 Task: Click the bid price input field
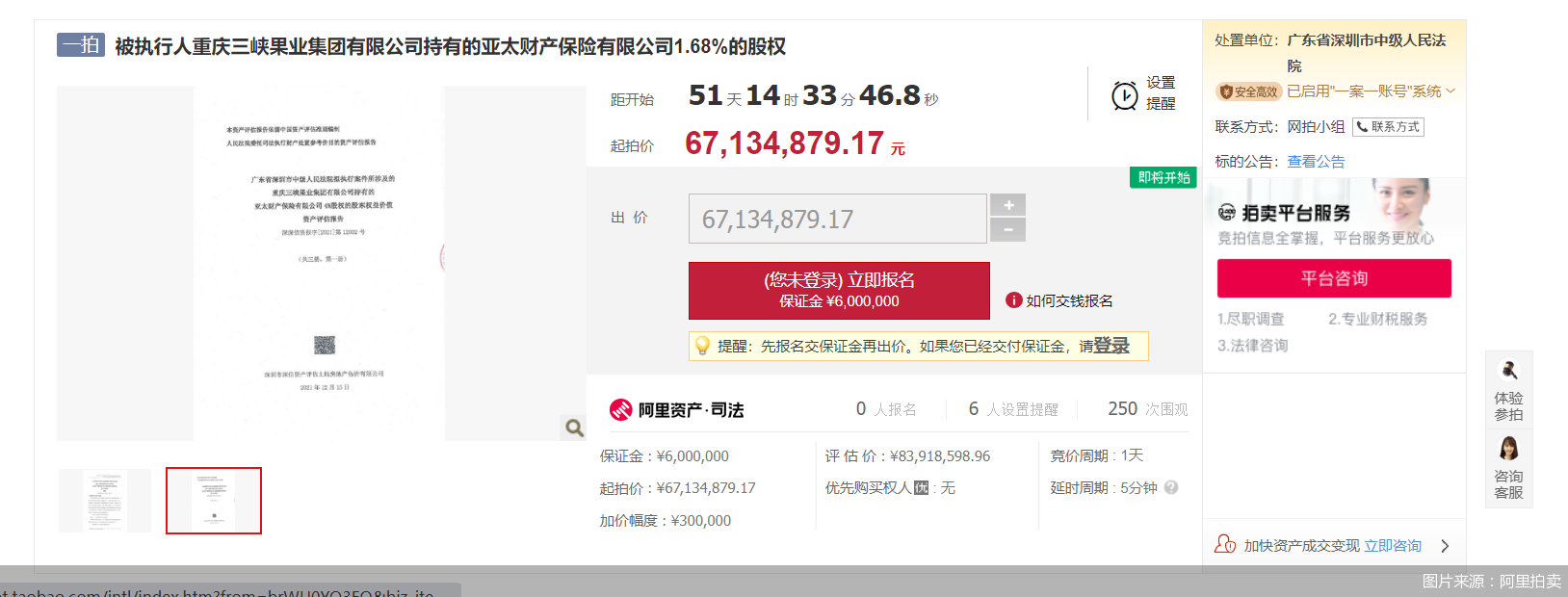click(x=837, y=219)
